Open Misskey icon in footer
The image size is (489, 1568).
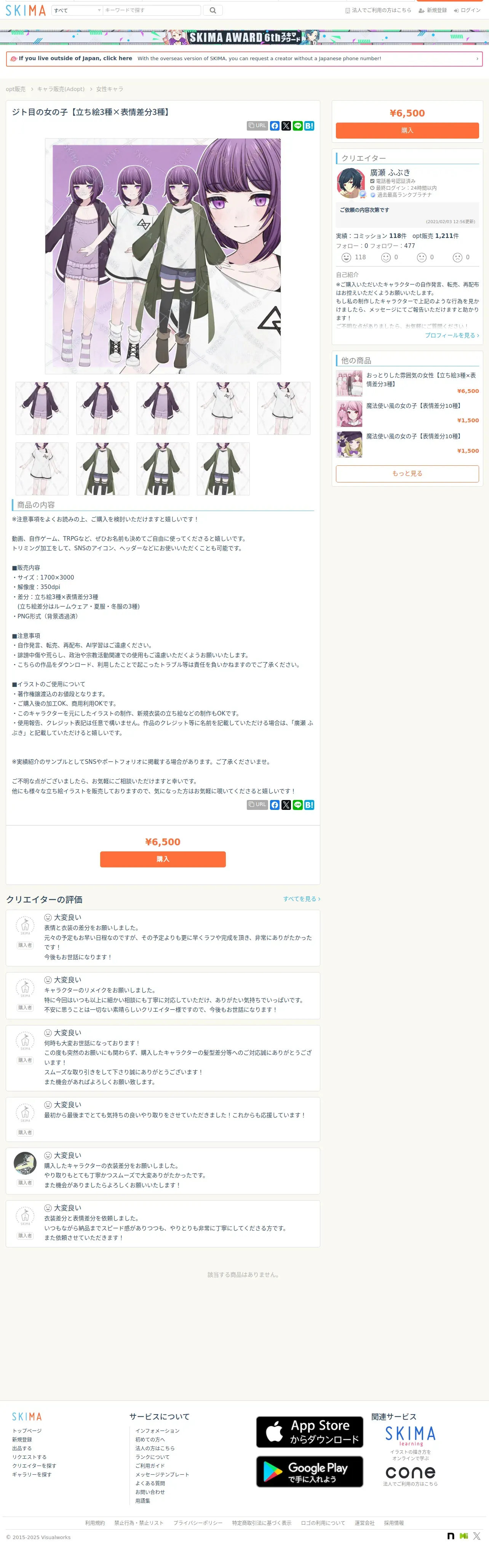point(464,1536)
